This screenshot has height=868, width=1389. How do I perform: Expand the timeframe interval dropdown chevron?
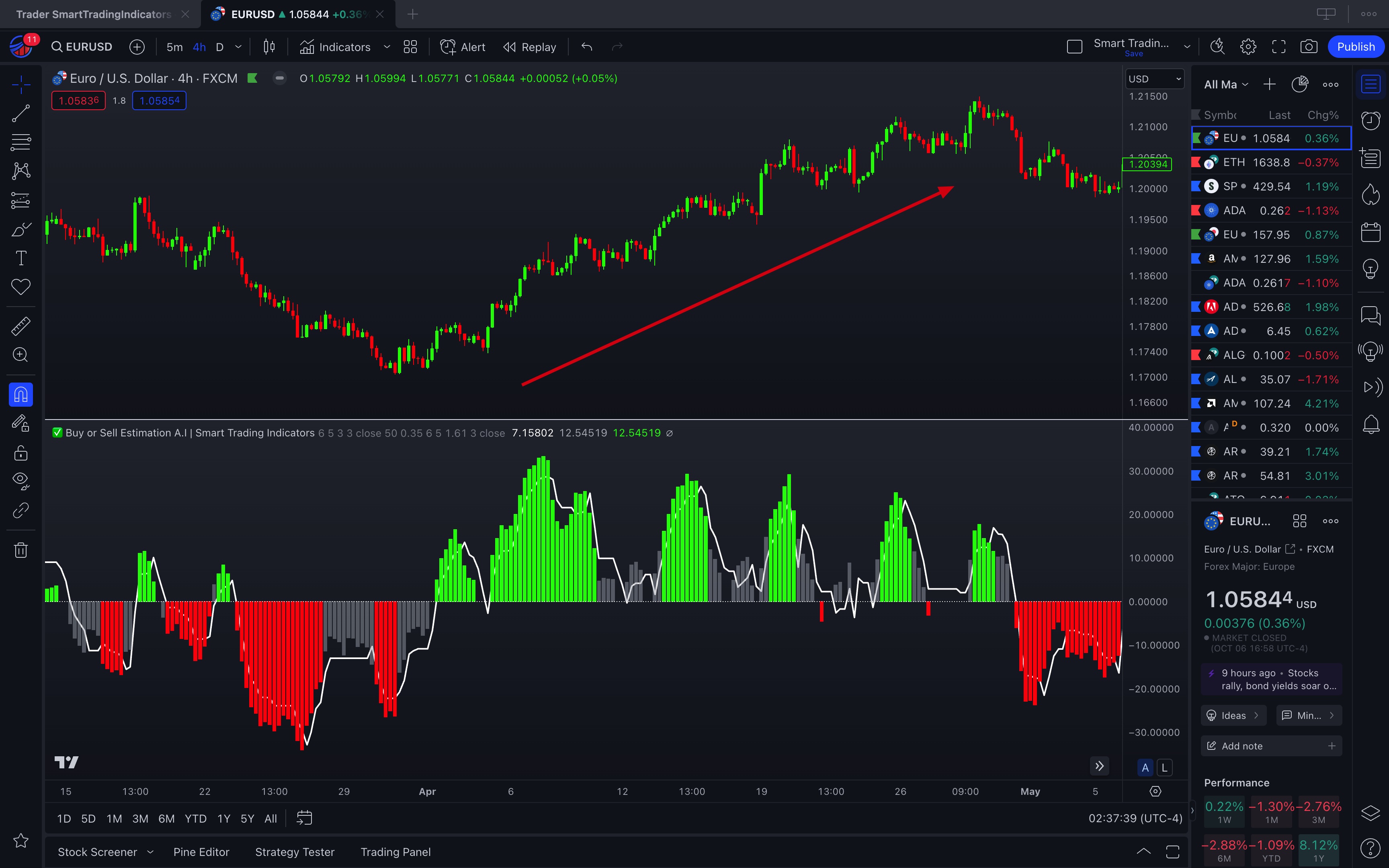[238, 47]
